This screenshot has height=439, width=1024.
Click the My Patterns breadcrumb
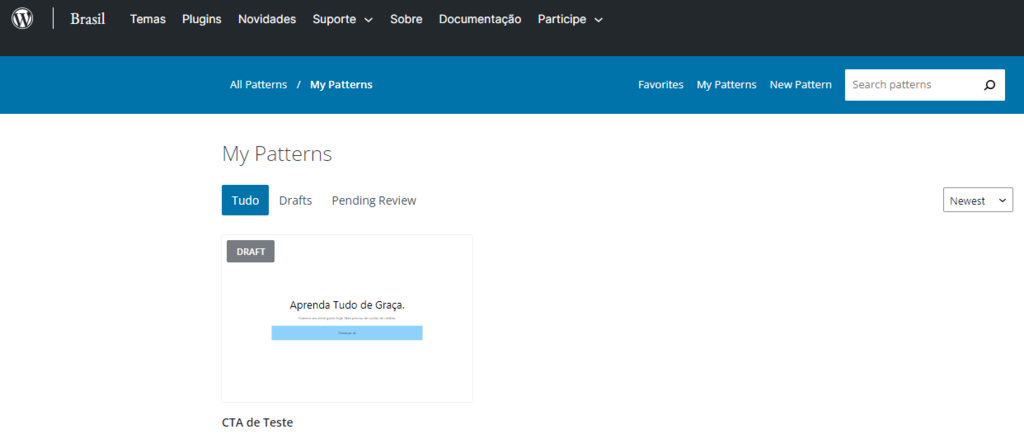[342, 85]
